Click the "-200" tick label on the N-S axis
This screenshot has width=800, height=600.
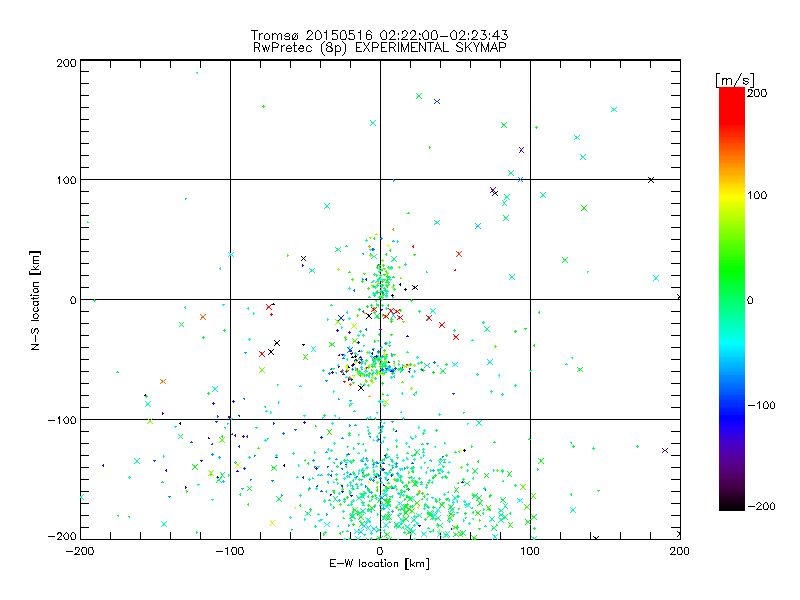62,536
